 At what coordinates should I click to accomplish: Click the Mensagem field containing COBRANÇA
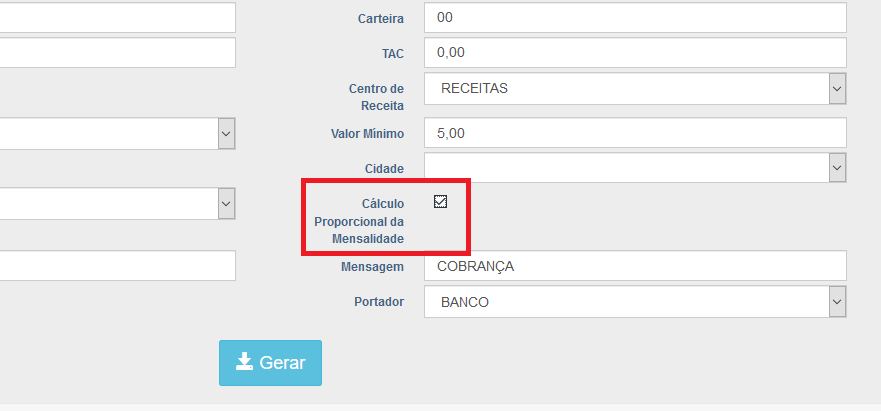pyautogui.click(x=635, y=266)
